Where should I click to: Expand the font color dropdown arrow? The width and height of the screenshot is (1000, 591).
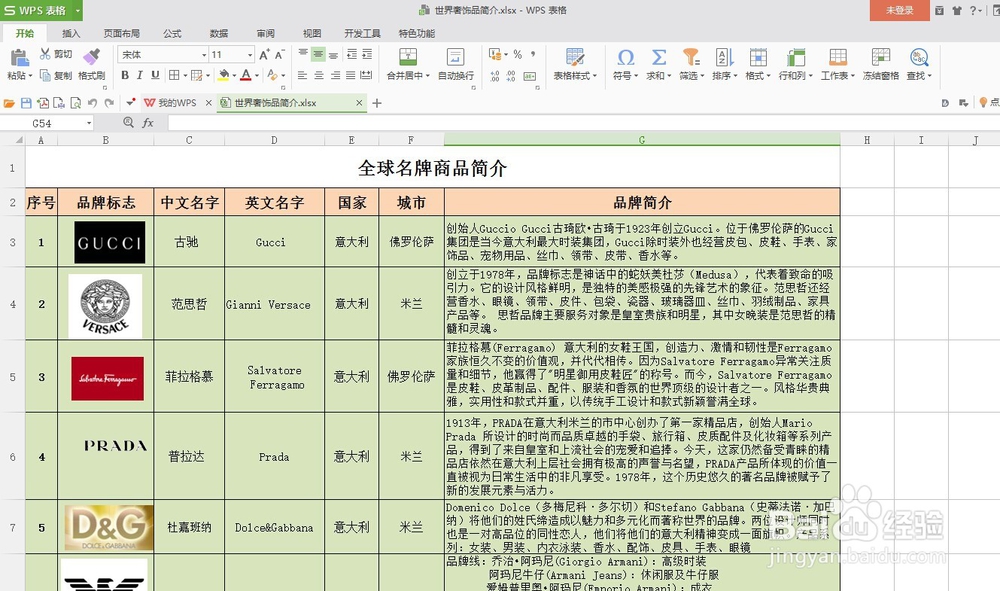(256, 76)
